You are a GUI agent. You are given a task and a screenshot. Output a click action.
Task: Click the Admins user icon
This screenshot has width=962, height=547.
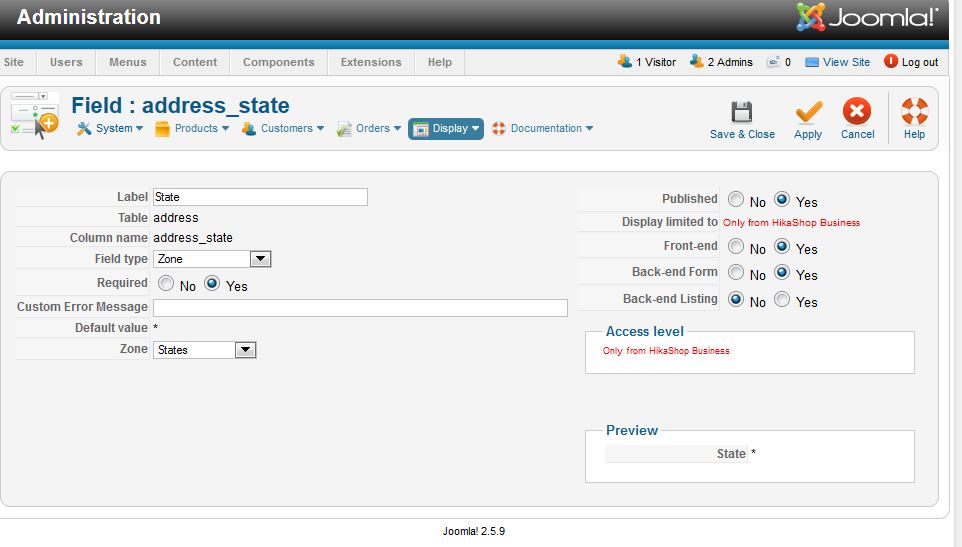point(696,61)
